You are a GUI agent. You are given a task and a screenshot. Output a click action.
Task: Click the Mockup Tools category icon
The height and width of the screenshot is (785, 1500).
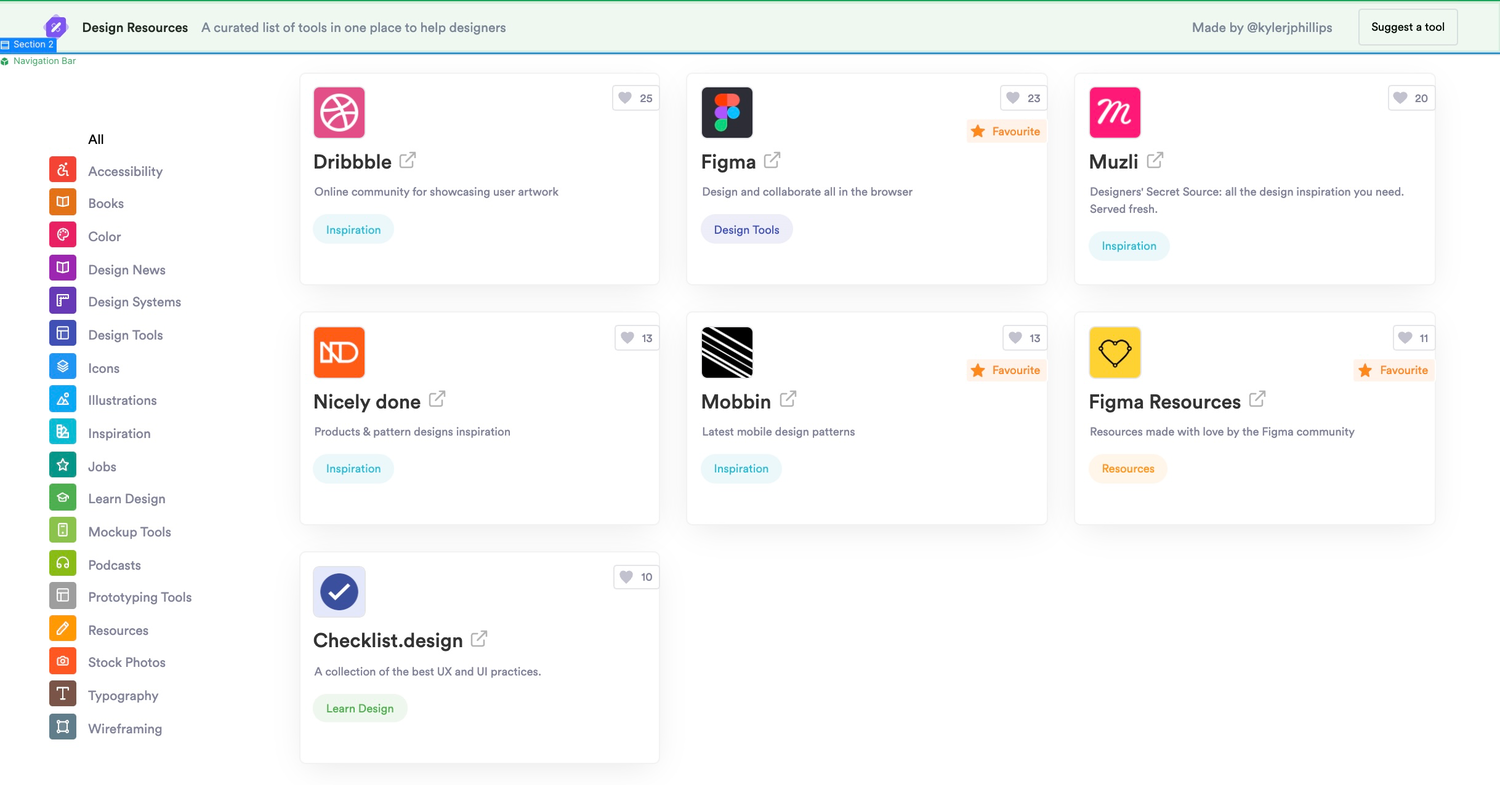coord(63,530)
